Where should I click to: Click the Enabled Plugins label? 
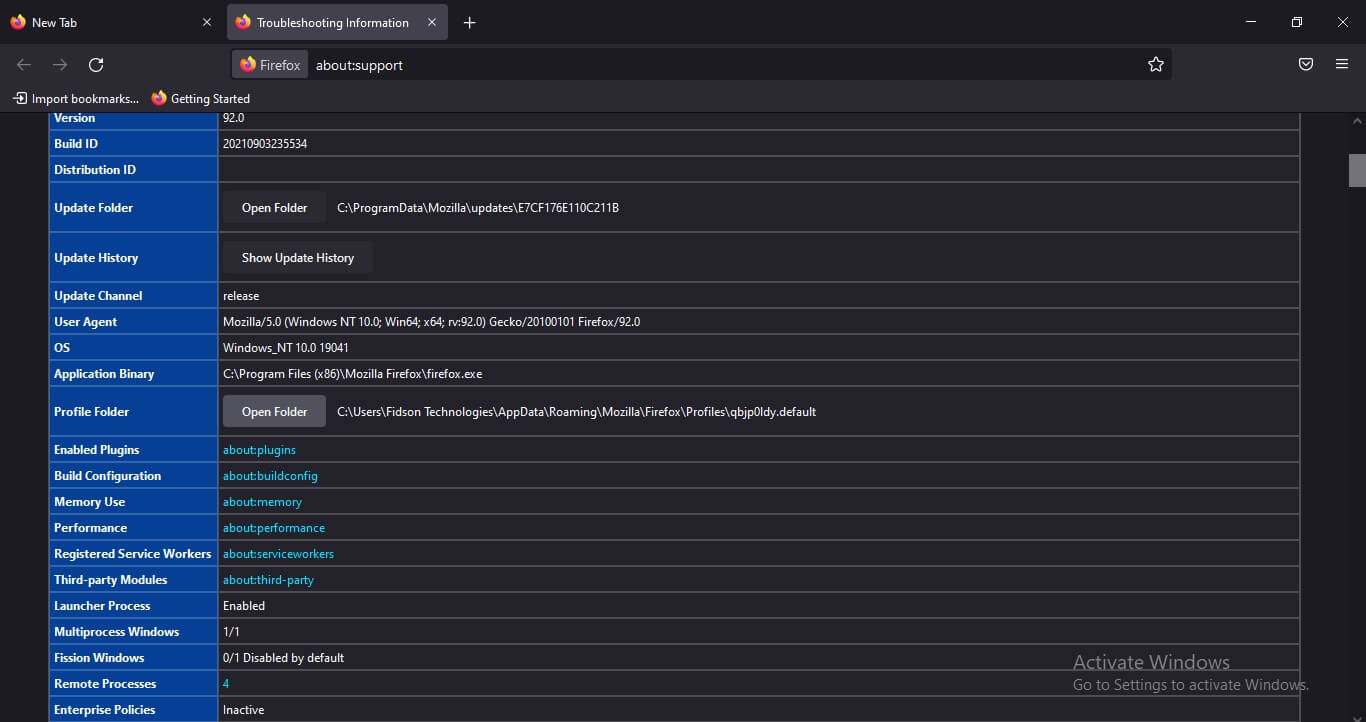[97, 450]
